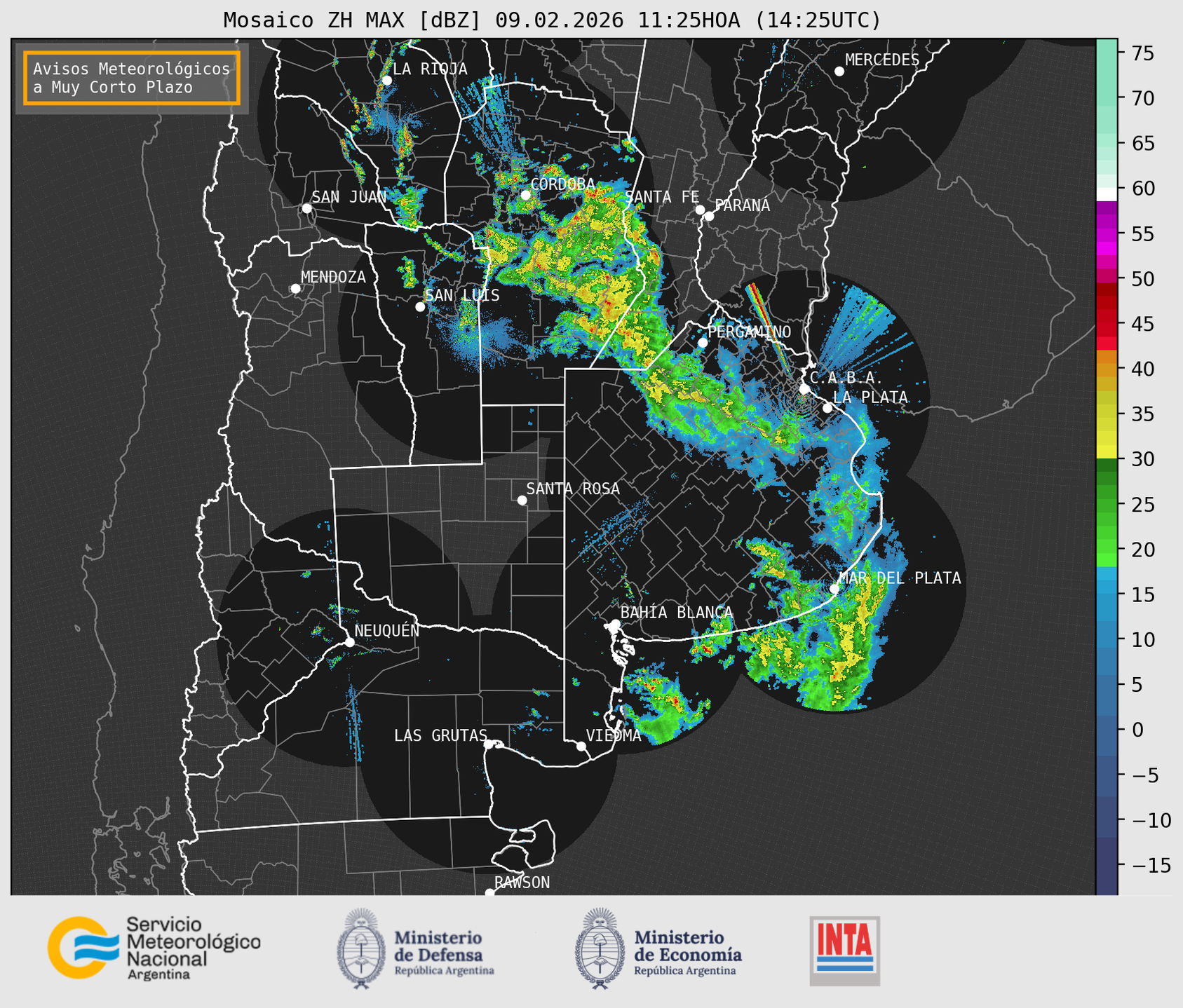This screenshot has height=1008, width=1183.
Task: Click the SANTA FE city marker dot
Action: pos(700,210)
